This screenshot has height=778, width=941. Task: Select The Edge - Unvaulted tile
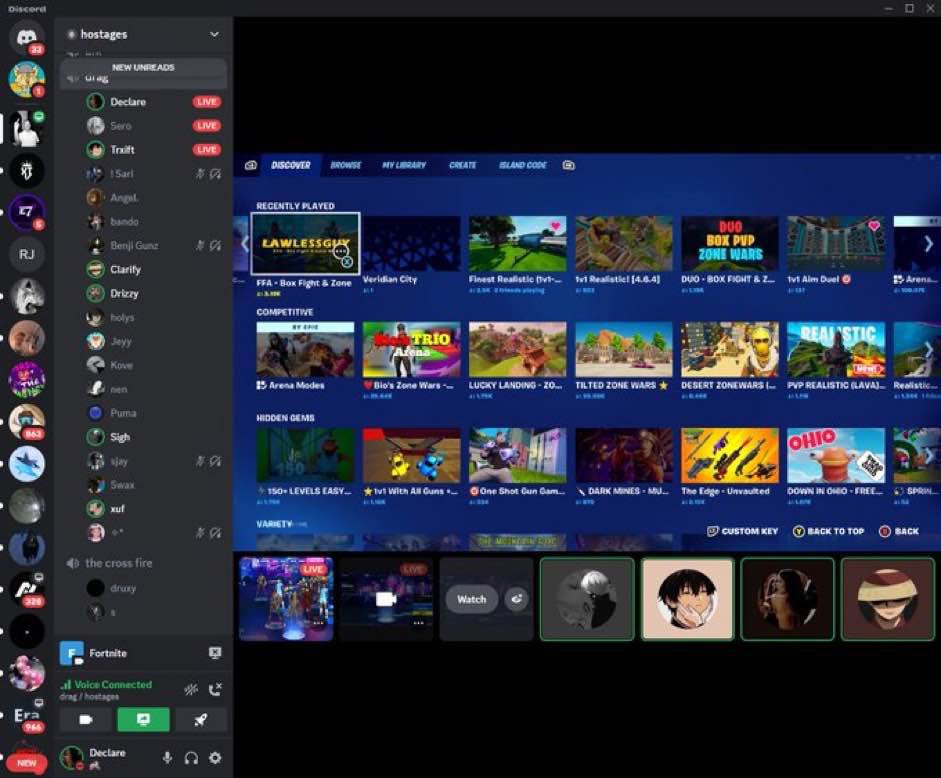[x=730, y=456]
